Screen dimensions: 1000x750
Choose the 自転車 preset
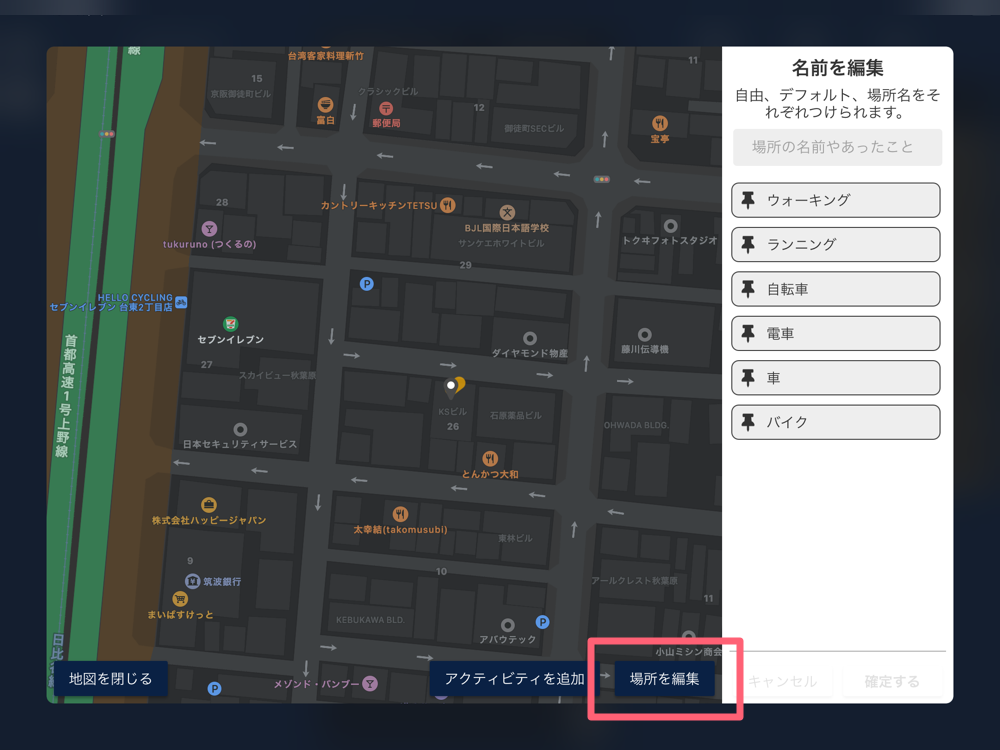pyautogui.click(x=835, y=289)
